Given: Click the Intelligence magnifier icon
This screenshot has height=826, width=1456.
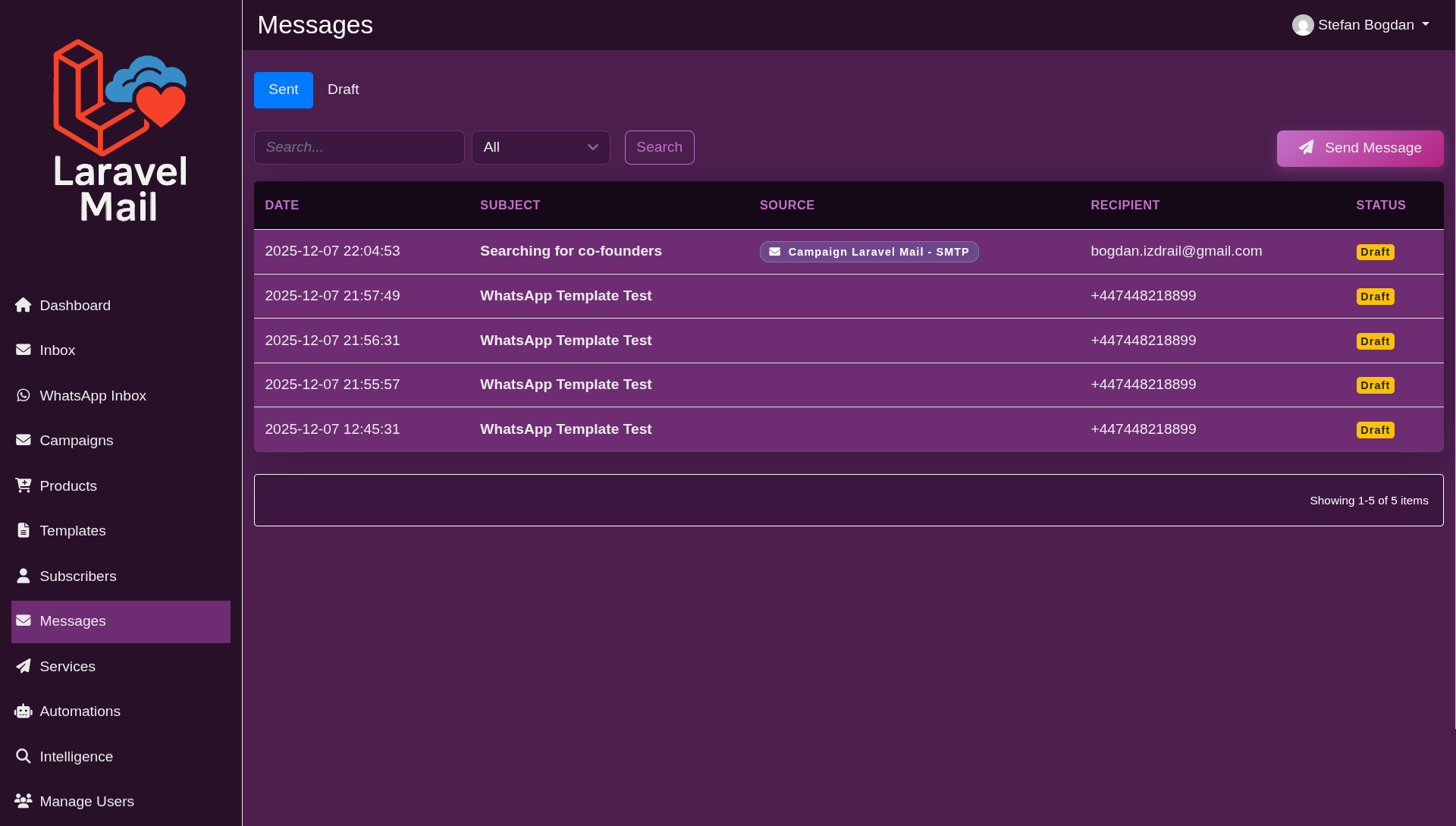Looking at the screenshot, I should (24, 756).
